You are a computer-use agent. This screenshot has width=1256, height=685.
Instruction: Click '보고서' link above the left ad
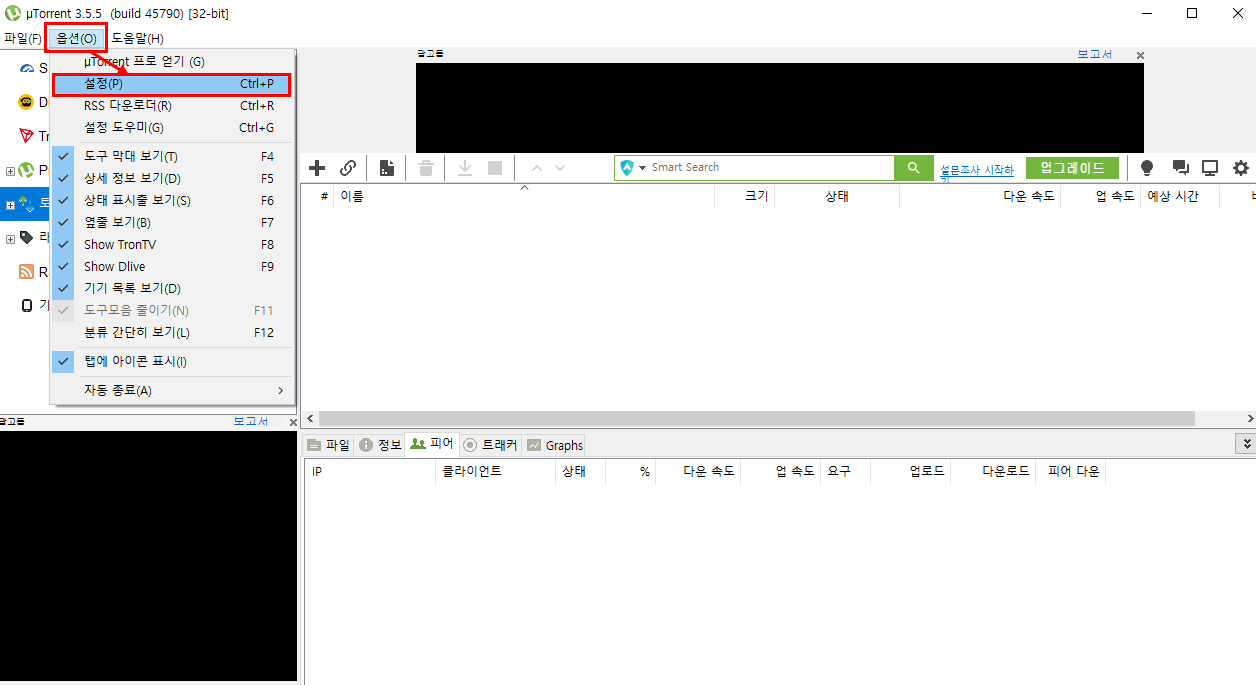coord(250,421)
